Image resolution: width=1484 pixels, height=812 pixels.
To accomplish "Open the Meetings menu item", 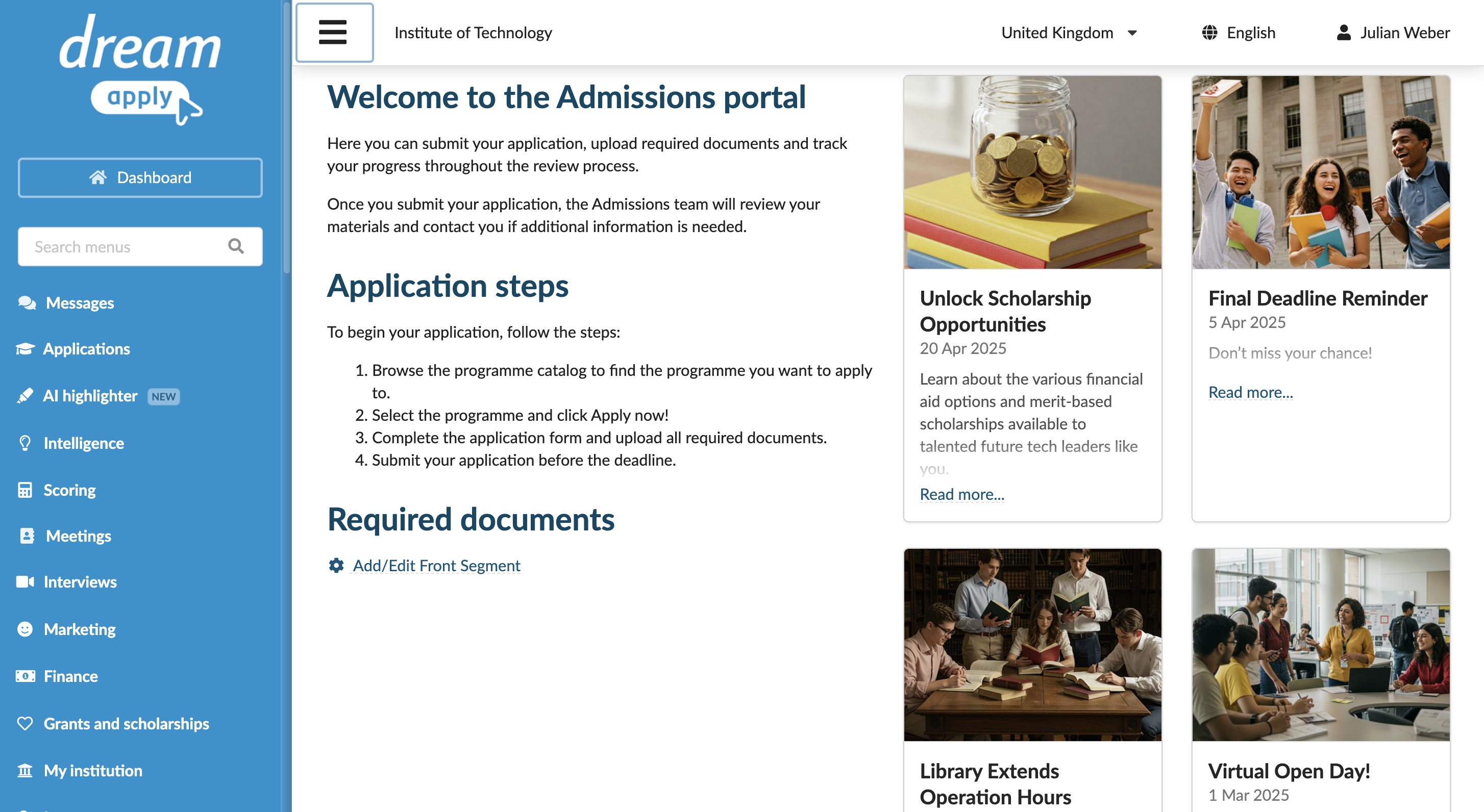I will pos(79,536).
